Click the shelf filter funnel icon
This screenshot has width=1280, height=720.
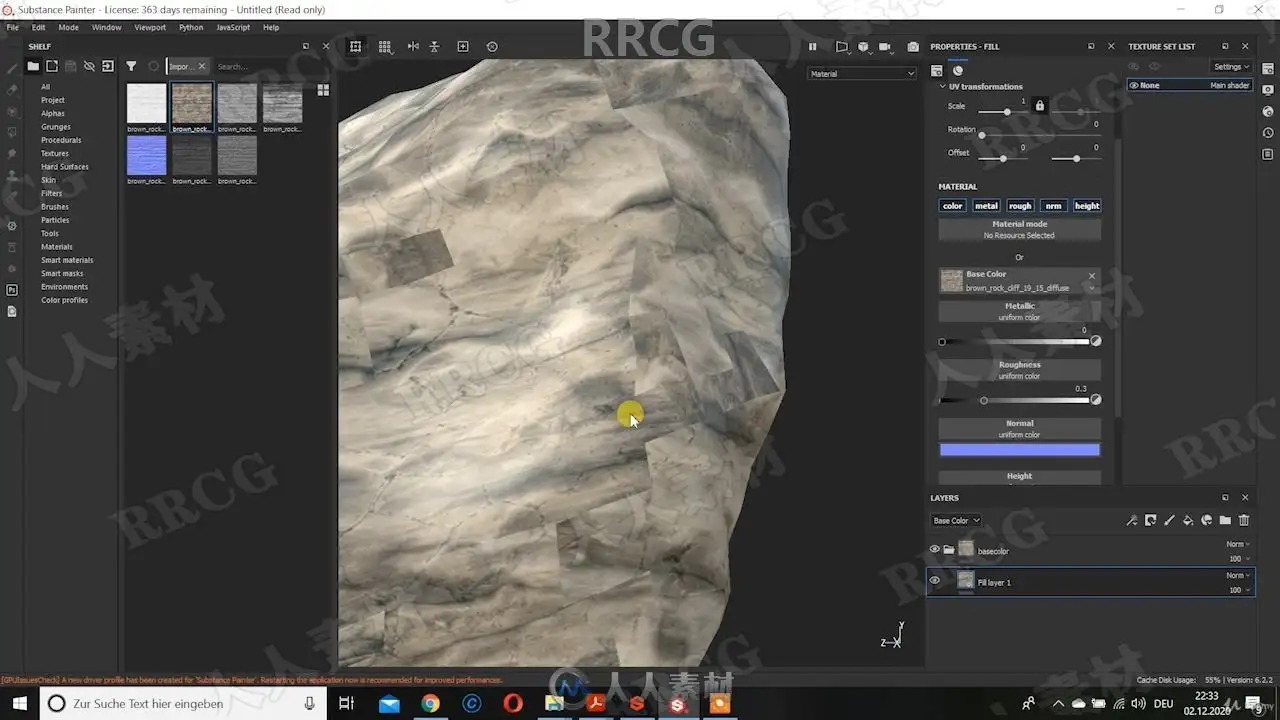131,66
